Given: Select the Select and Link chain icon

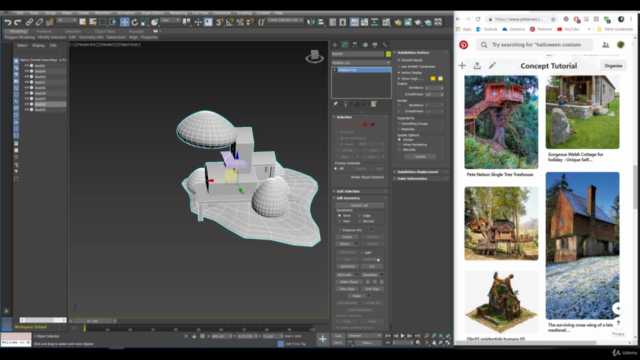Looking at the screenshot, I should [29, 22].
